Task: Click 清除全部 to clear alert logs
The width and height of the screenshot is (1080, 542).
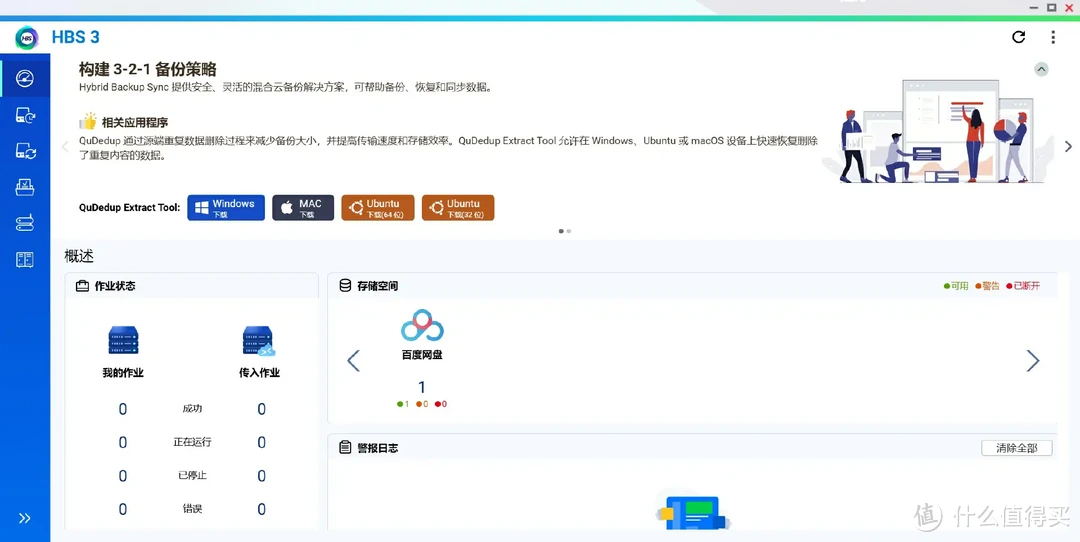Action: tap(1016, 448)
